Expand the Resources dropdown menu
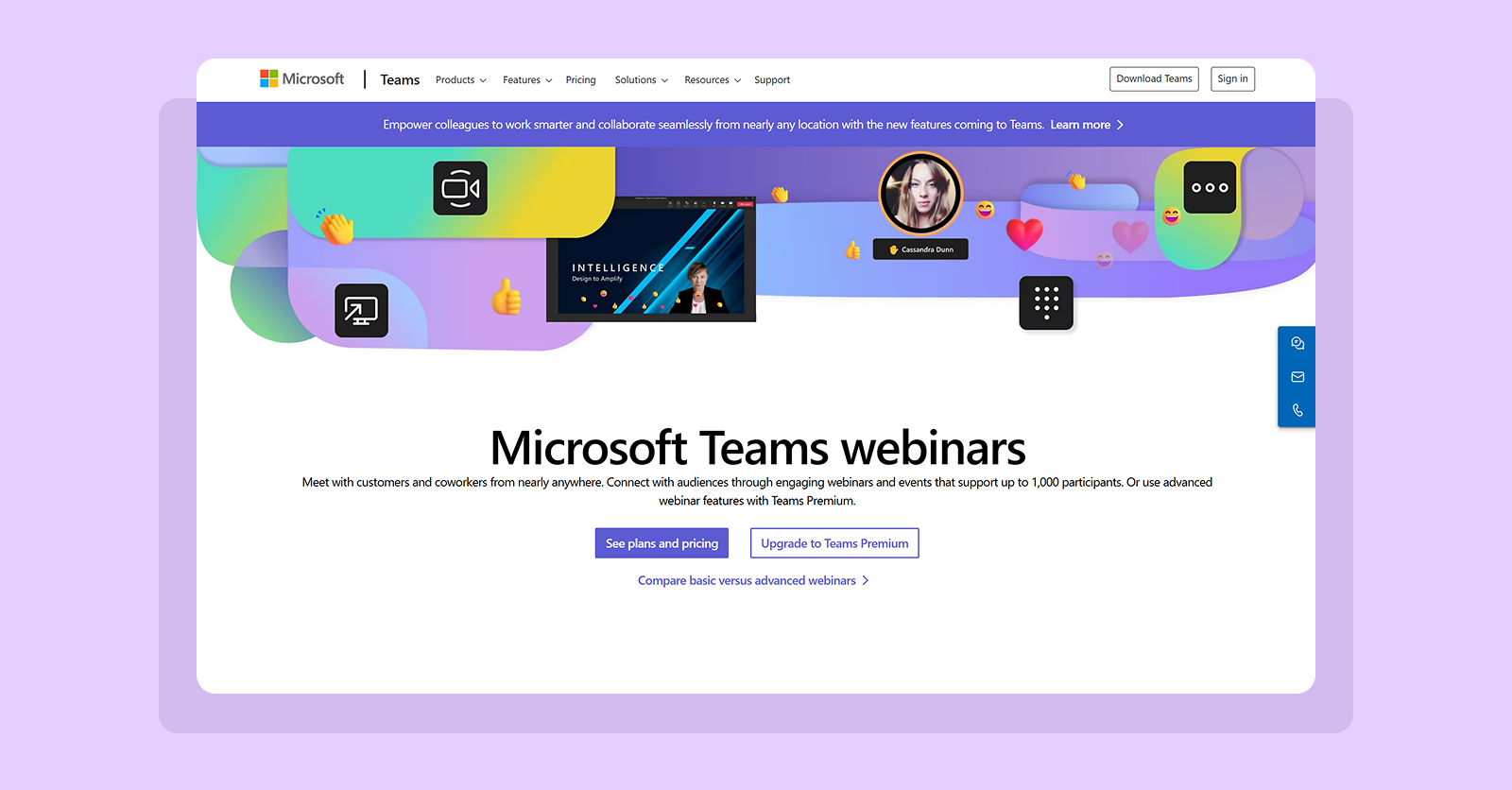This screenshot has width=1512, height=790. tap(713, 80)
